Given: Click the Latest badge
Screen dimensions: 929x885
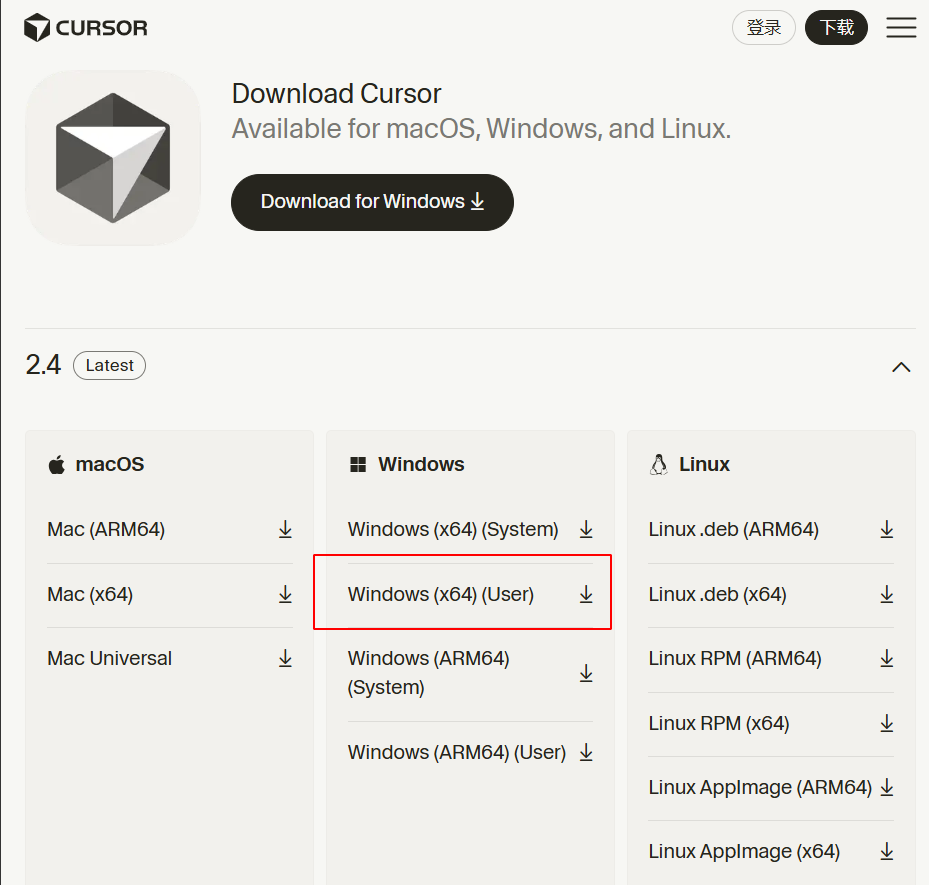Looking at the screenshot, I should pos(110,365).
